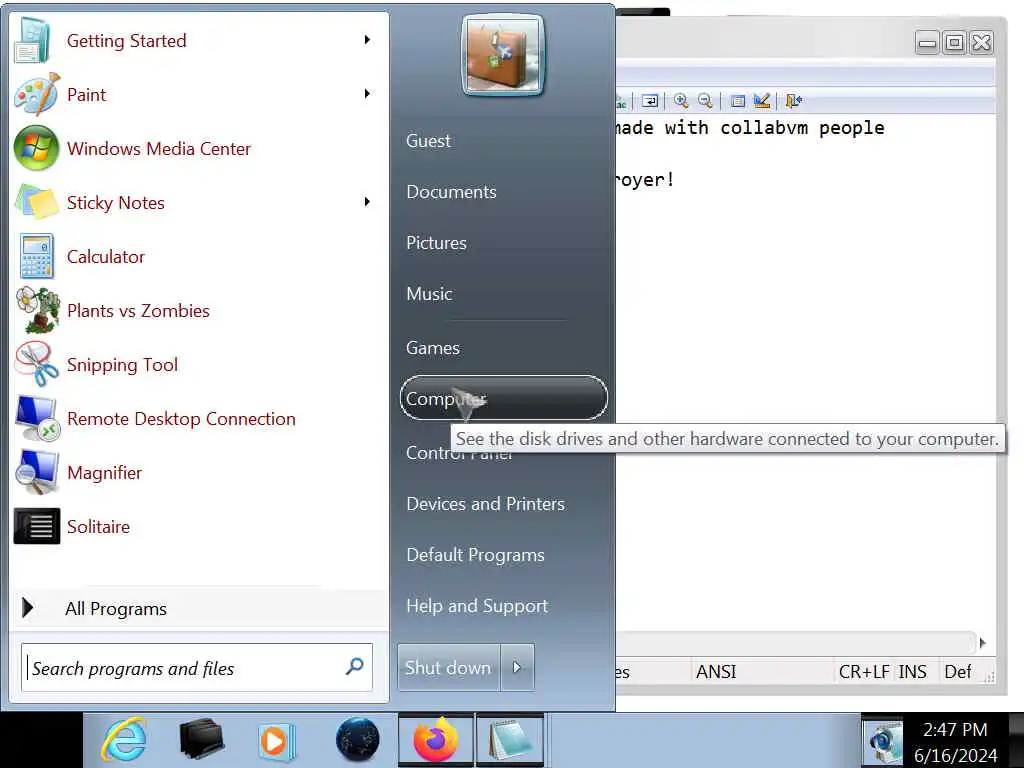
Task: Open the clock showing 2:47 PM
Action: pyautogui.click(x=955, y=742)
